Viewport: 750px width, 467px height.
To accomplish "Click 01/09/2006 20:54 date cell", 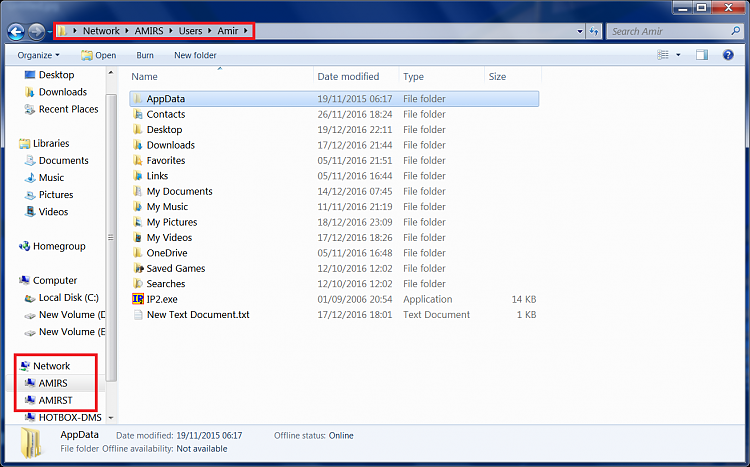I will (354, 300).
